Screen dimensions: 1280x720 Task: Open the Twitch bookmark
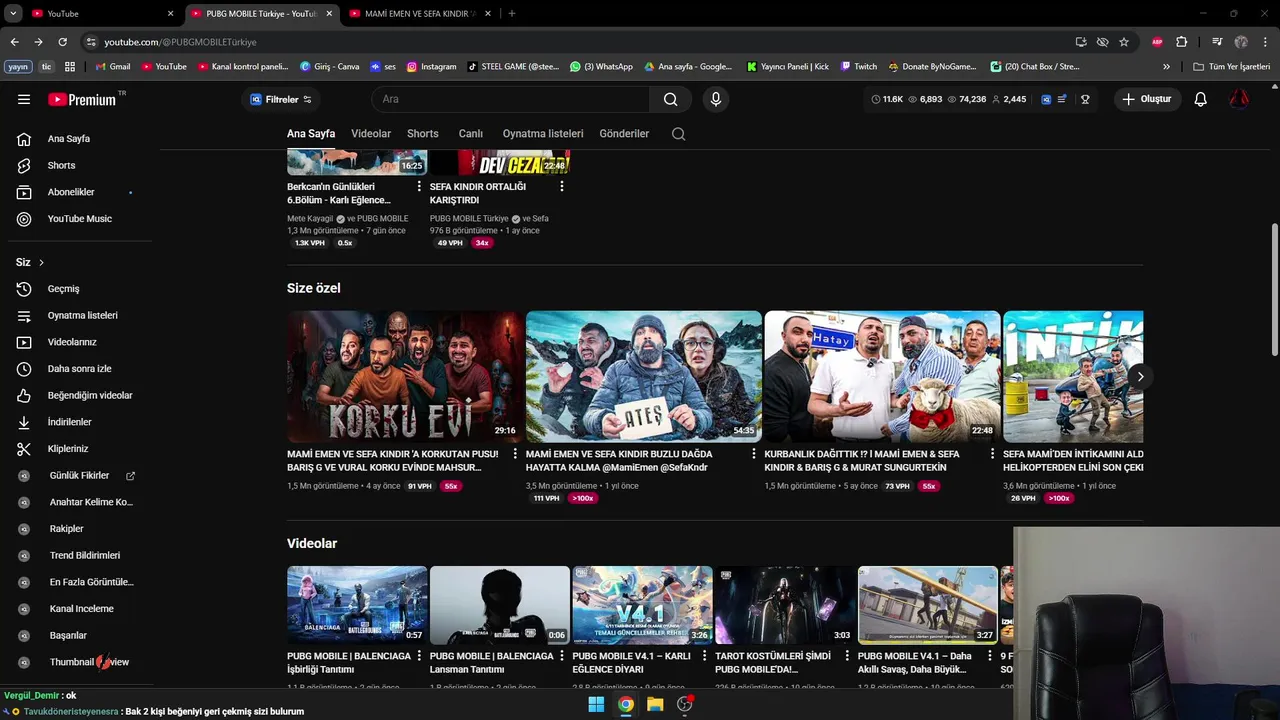(859, 67)
